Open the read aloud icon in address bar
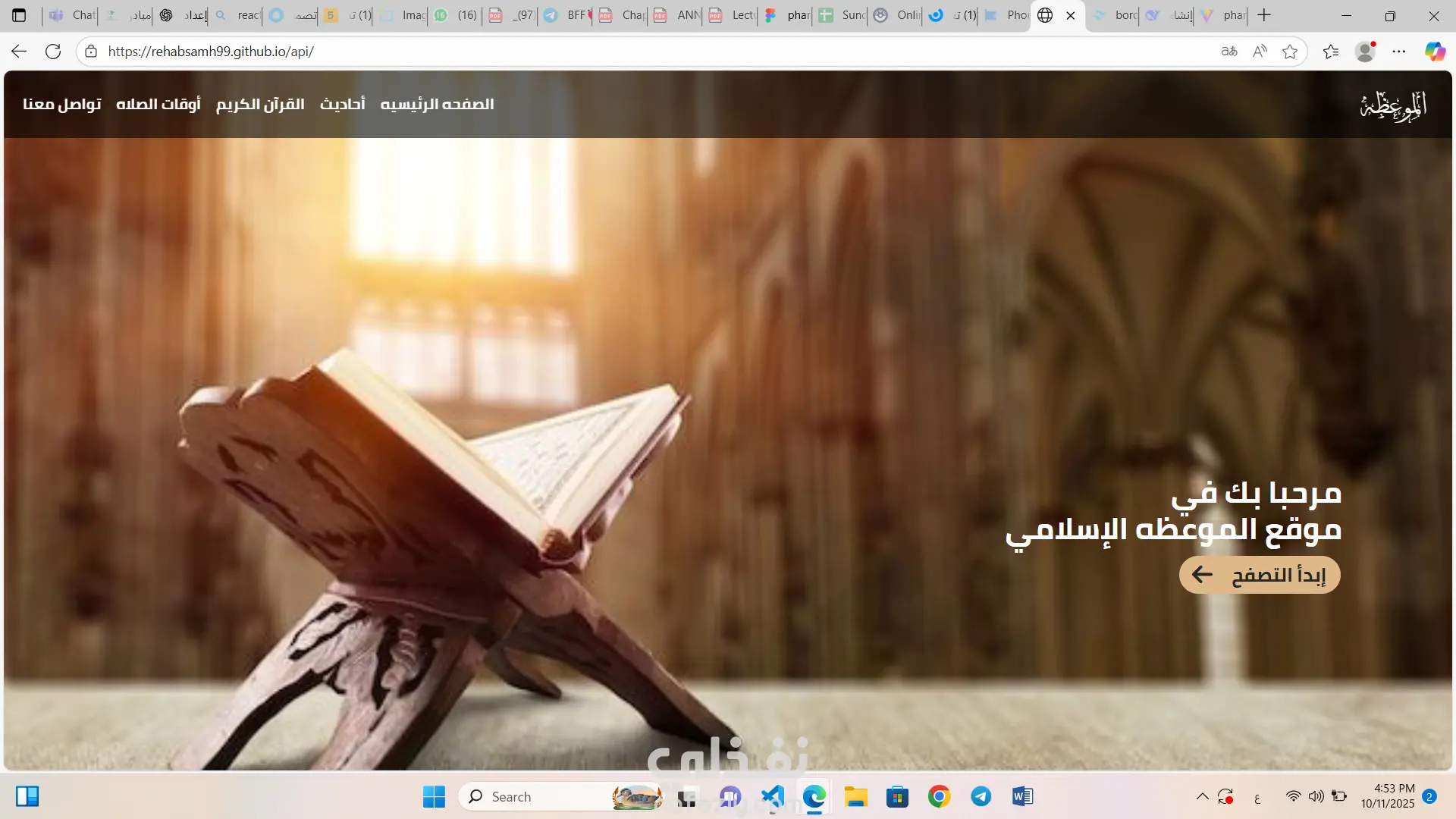This screenshot has width=1456, height=819. click(x=1260, y=52)
